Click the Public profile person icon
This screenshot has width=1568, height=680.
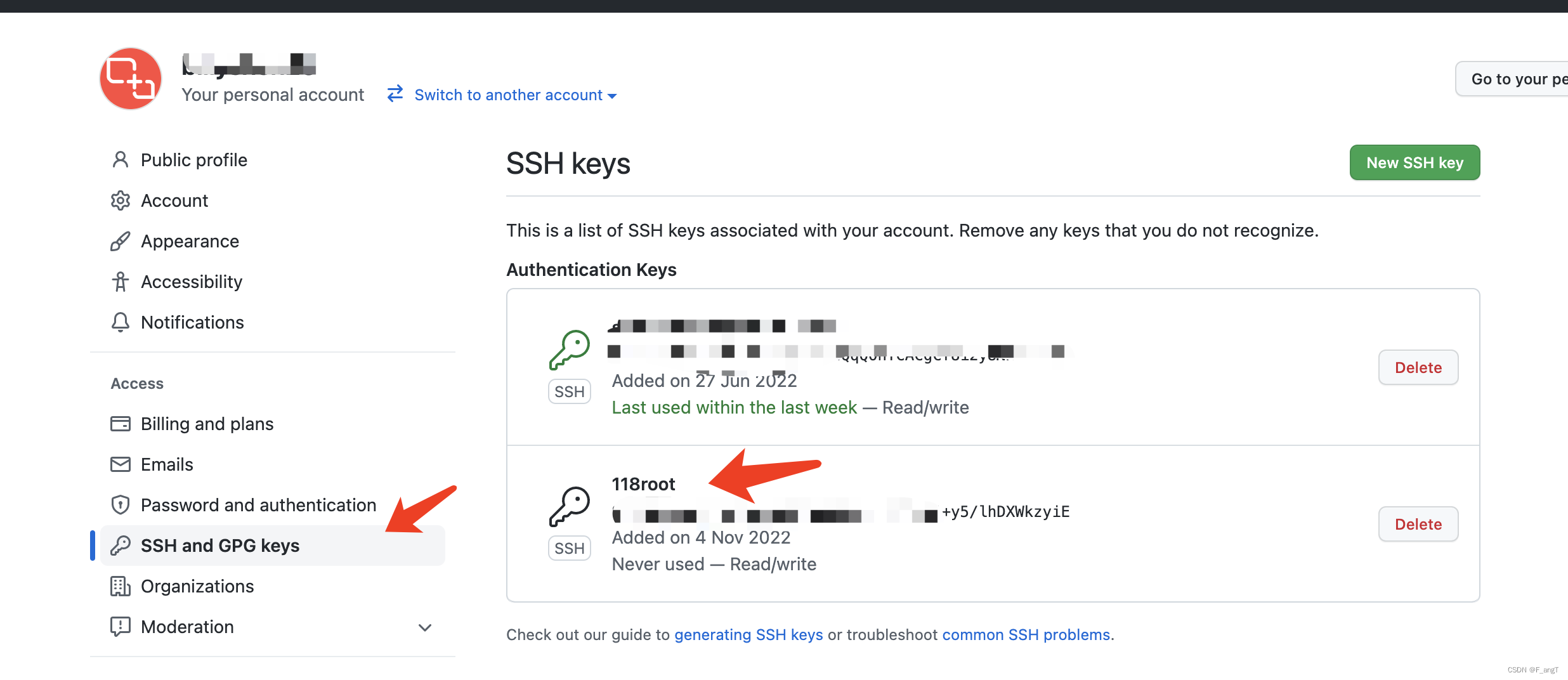coord(120,159)
